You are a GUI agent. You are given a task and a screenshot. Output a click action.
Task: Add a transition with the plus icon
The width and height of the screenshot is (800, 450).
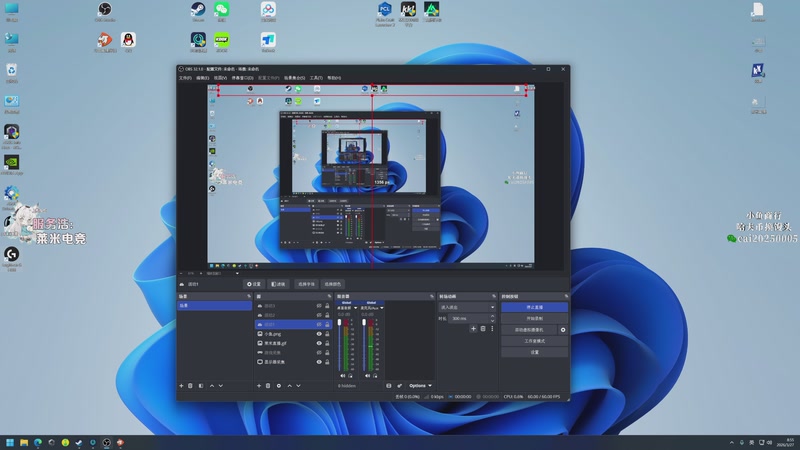(x=472, y=328)
